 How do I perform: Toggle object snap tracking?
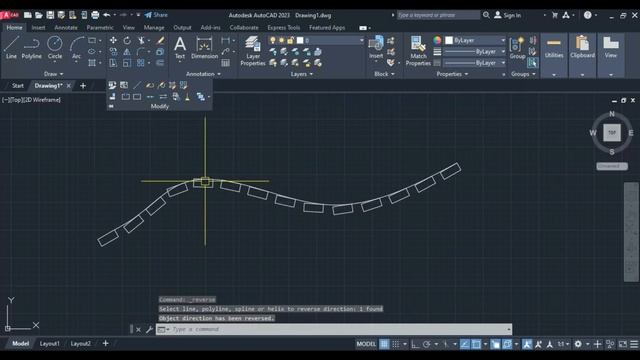[464, 344]
